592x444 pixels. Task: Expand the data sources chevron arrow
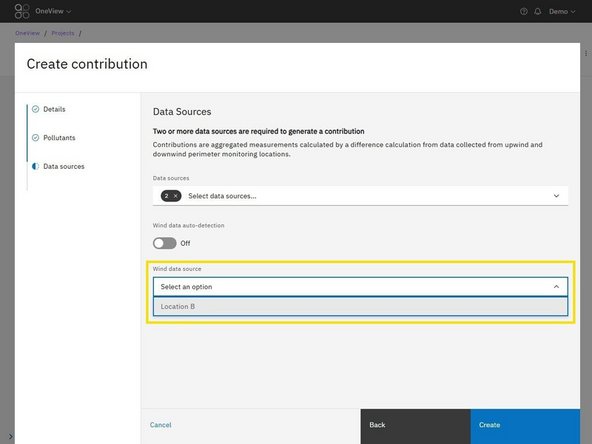tap(557, 196)
